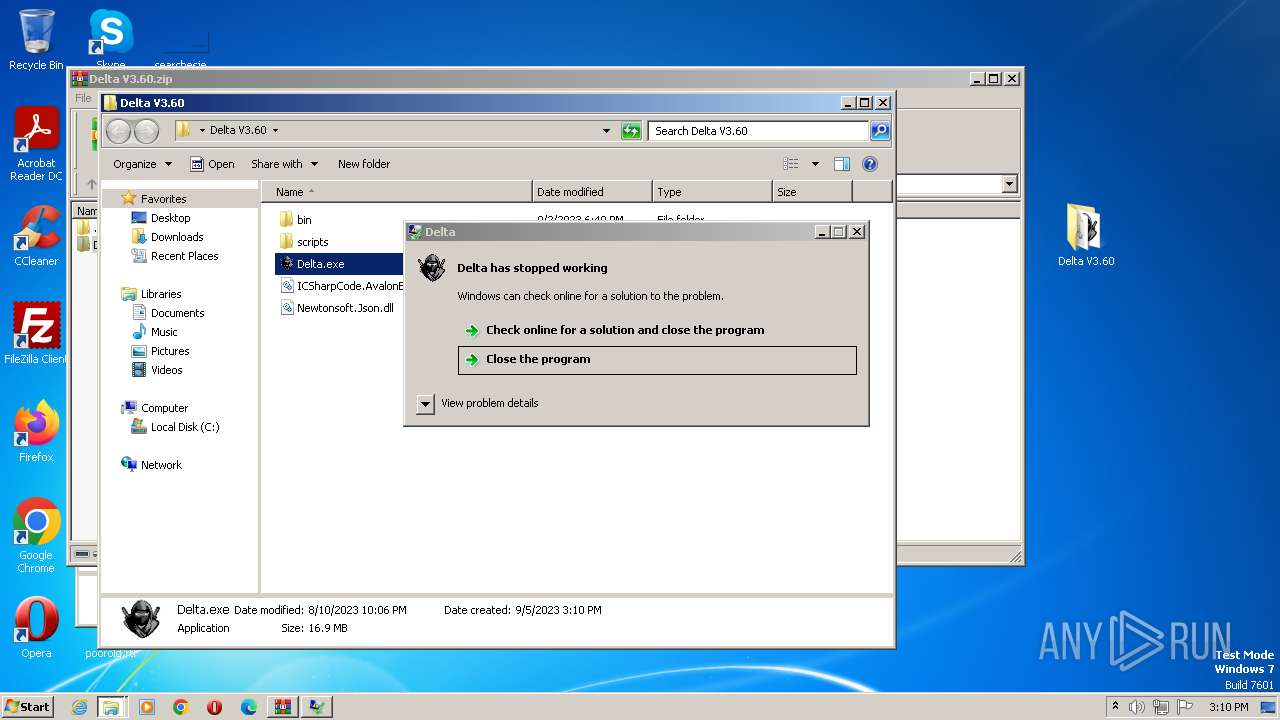The width and height of the screenshot is (1280, 720).
Task: Click the Search Delta V3.60 field
Action: pyautogui.click(x=758, y=131)
